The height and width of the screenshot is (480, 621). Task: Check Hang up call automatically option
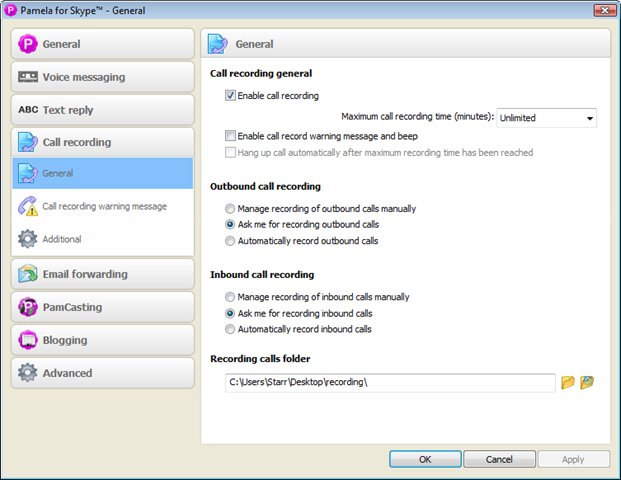pyautogui.click(x=230, y=152)
